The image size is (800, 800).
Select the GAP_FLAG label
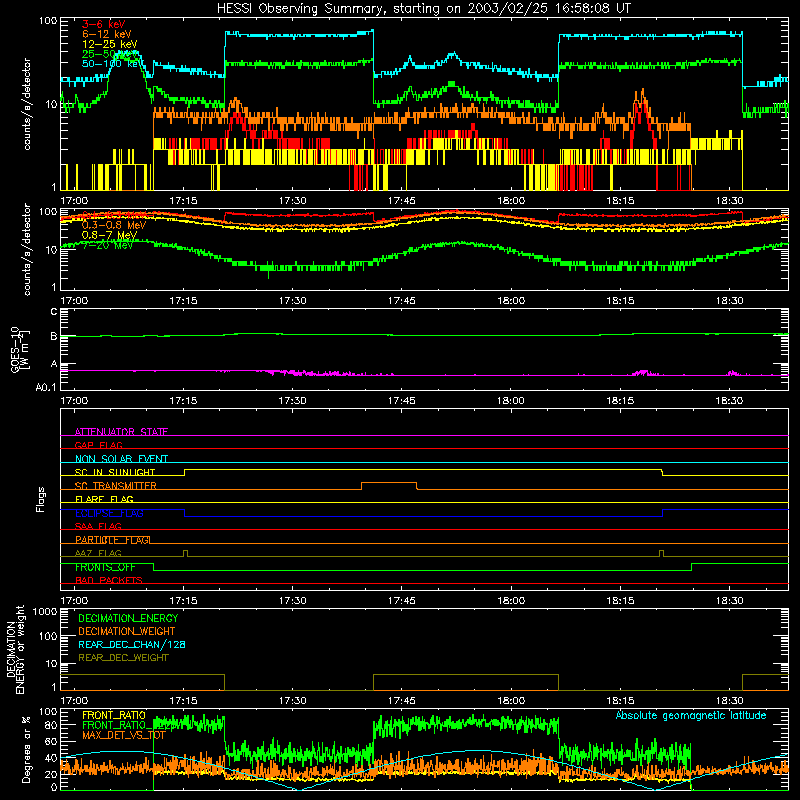pyautogui.click(x=98, y=445)
